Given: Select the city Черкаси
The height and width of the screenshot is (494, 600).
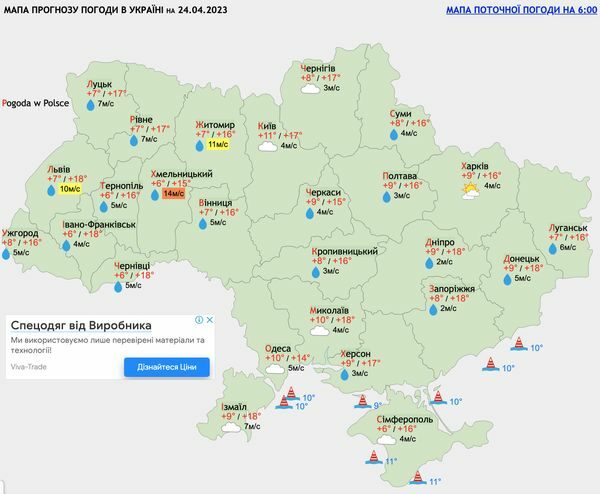Looking at the screenshot, I should 323,192.
